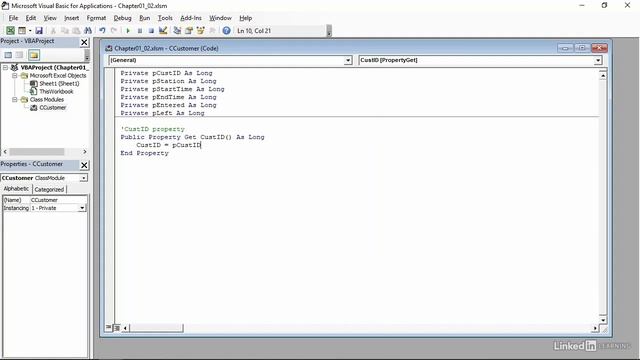Open Visual Basic Help question icon
The image size is (640, 360).
point(227,31)
